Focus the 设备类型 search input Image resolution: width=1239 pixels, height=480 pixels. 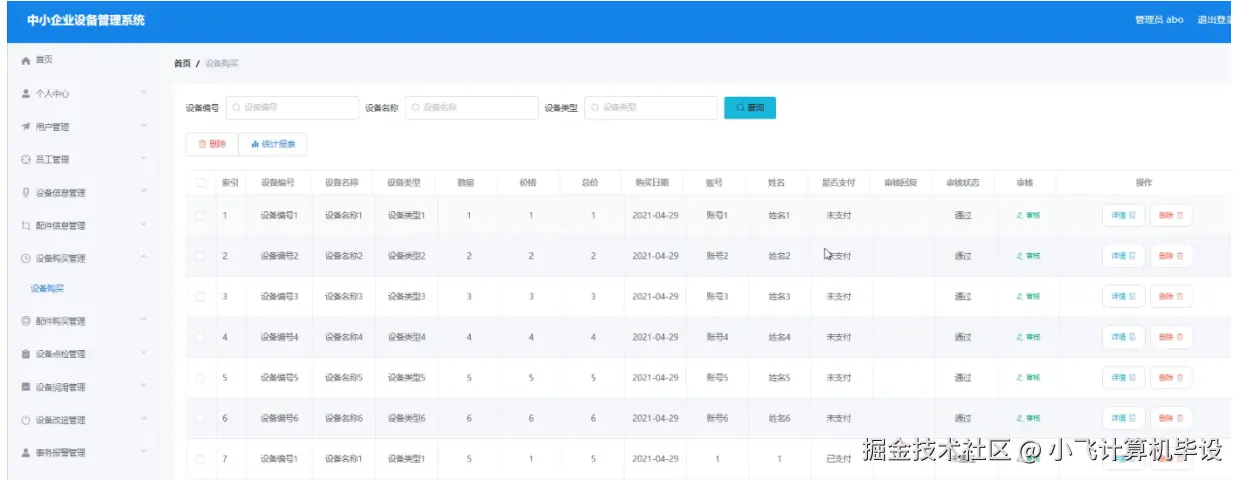point(651,107)
